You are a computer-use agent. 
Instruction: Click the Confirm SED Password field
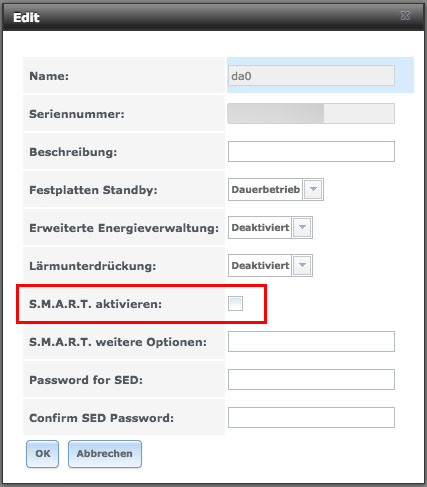tap(311, 418)
